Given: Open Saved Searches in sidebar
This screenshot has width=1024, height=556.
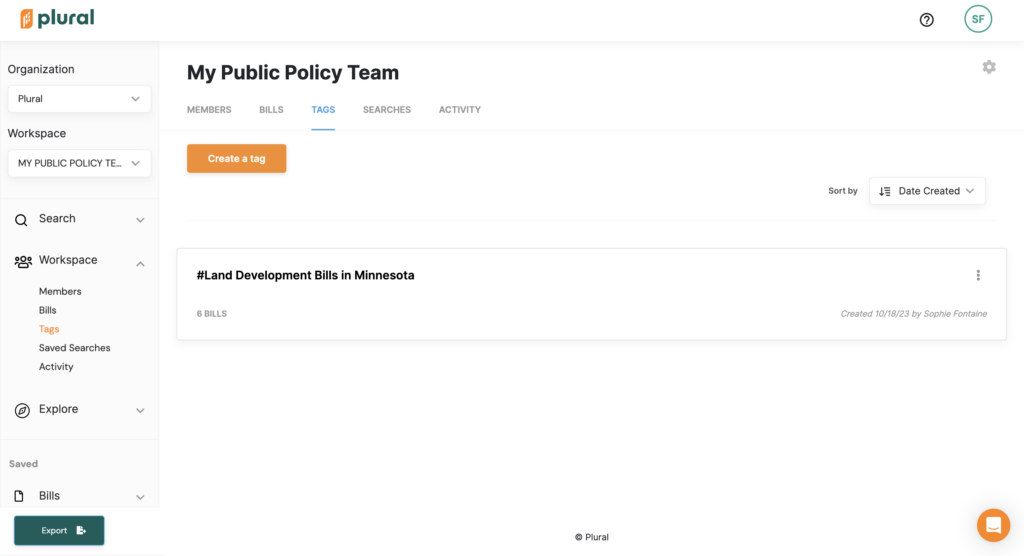Looking at the screenshot, I should point(74,348).
